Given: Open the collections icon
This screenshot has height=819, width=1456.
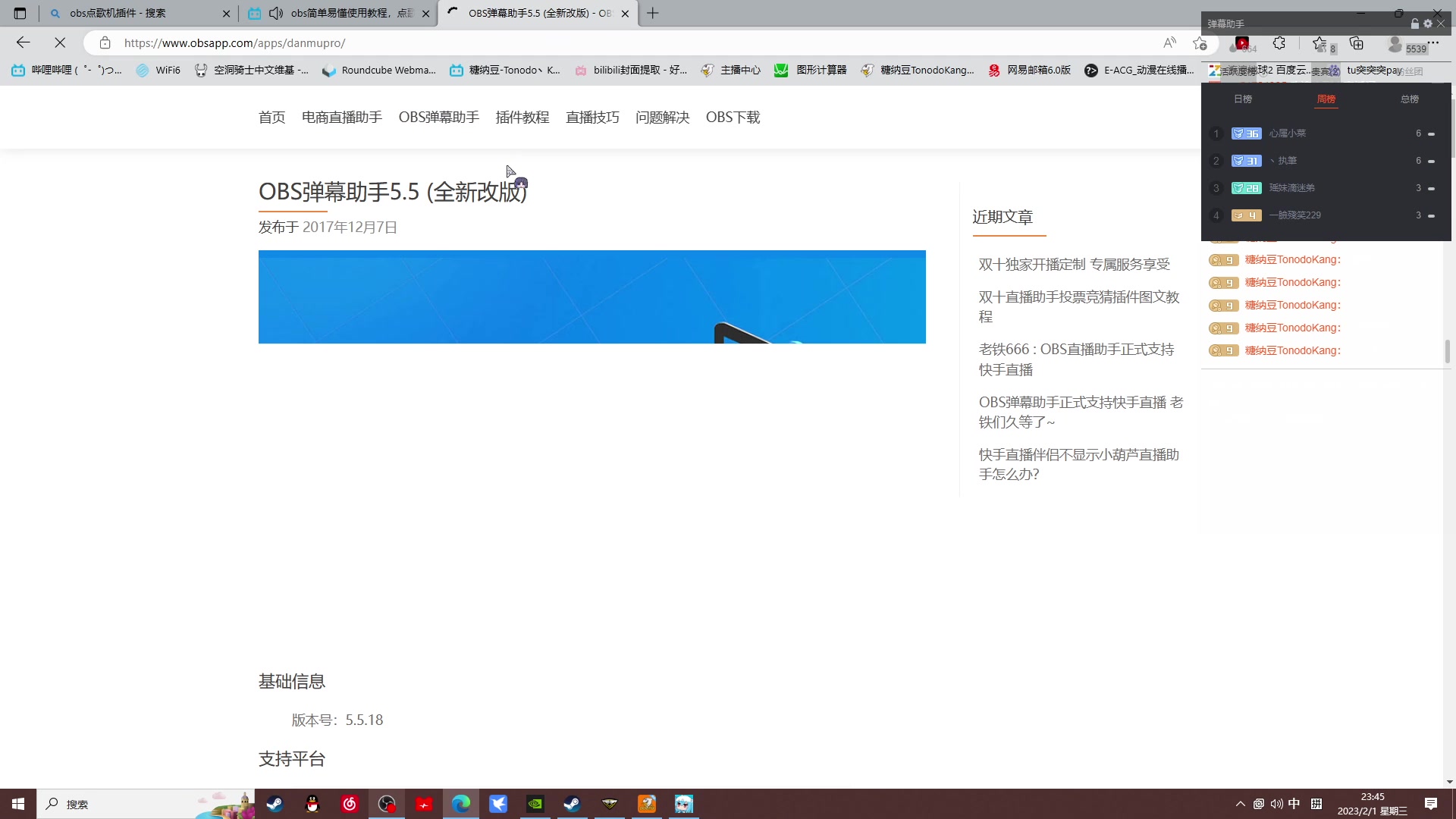Looking at the screenshot, I should (1357, 43).
